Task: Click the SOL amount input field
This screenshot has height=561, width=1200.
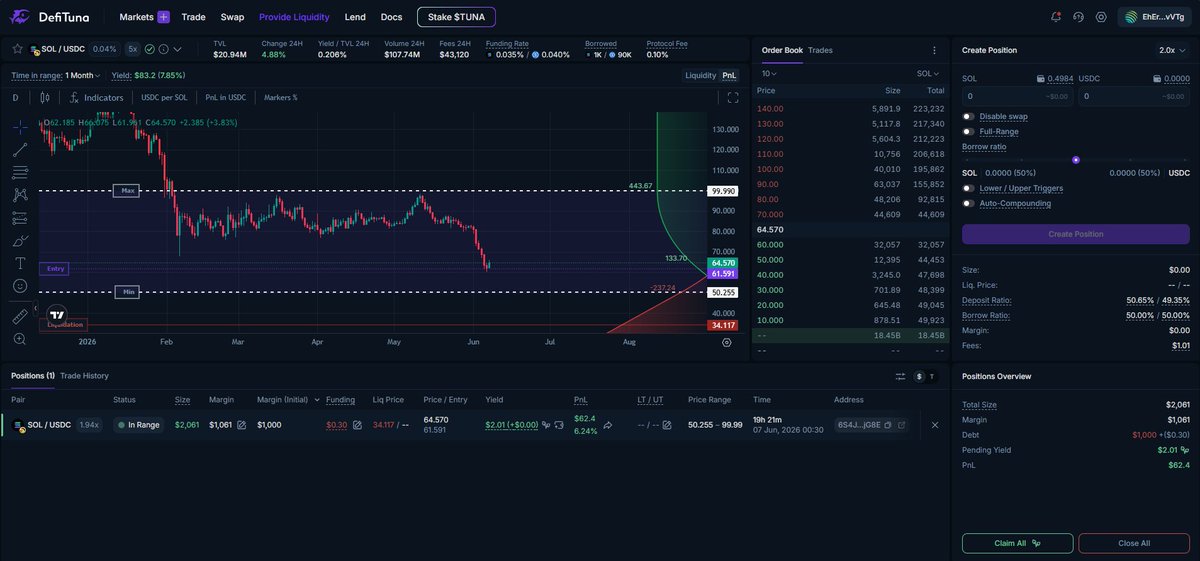Action: [x=1016, y=97]
